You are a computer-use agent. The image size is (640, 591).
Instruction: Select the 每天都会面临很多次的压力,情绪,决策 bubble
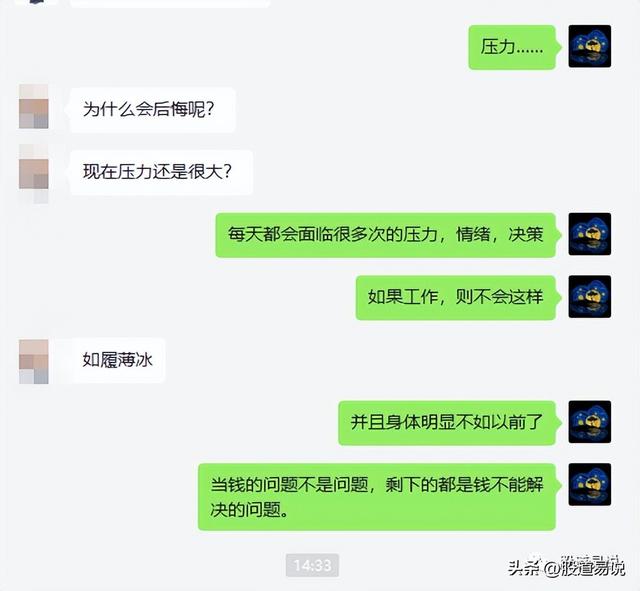385,235
